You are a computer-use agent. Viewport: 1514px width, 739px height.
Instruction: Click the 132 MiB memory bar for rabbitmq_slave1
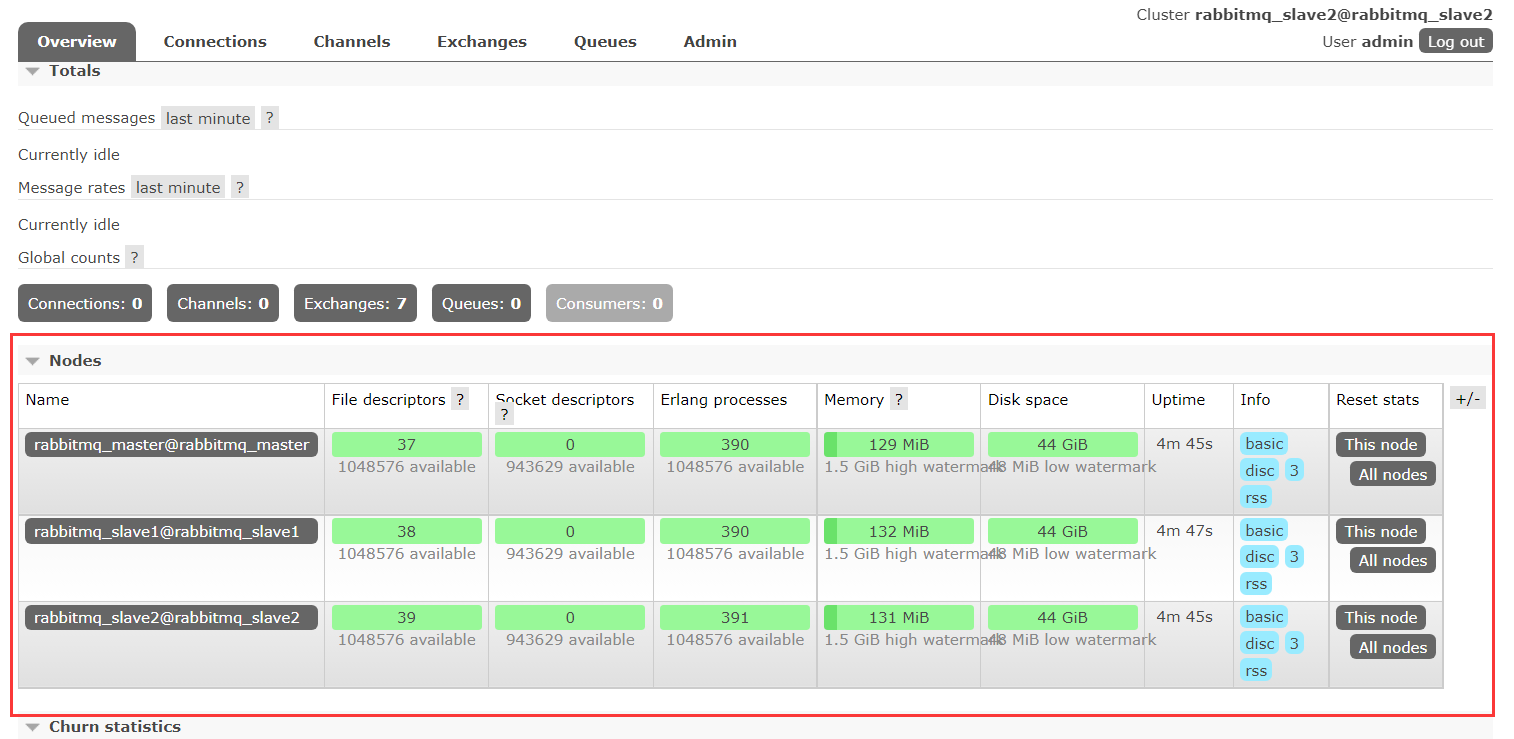point(899,531)
